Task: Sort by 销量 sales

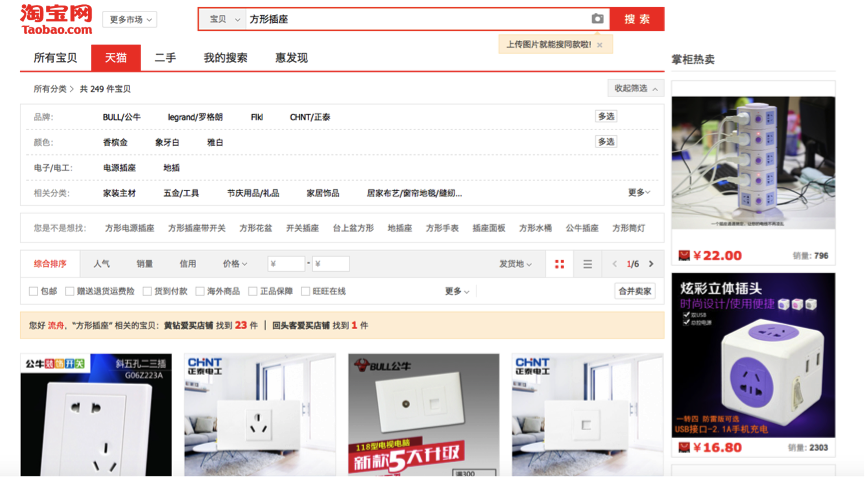Action: 145,264
